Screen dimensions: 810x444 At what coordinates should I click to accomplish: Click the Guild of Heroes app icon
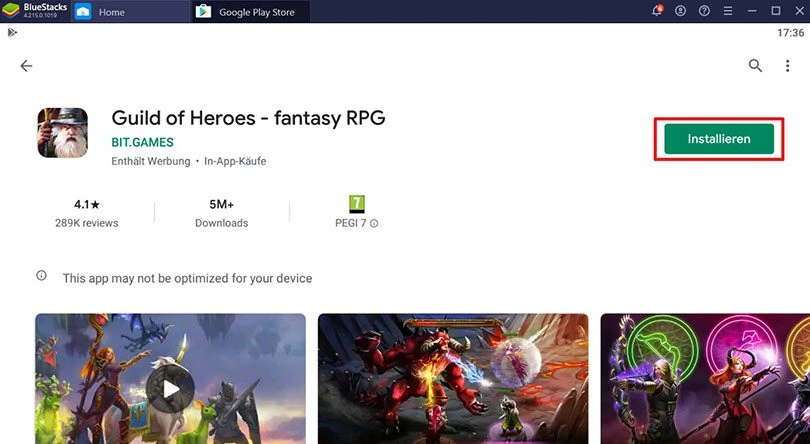[x=63, y=133]
